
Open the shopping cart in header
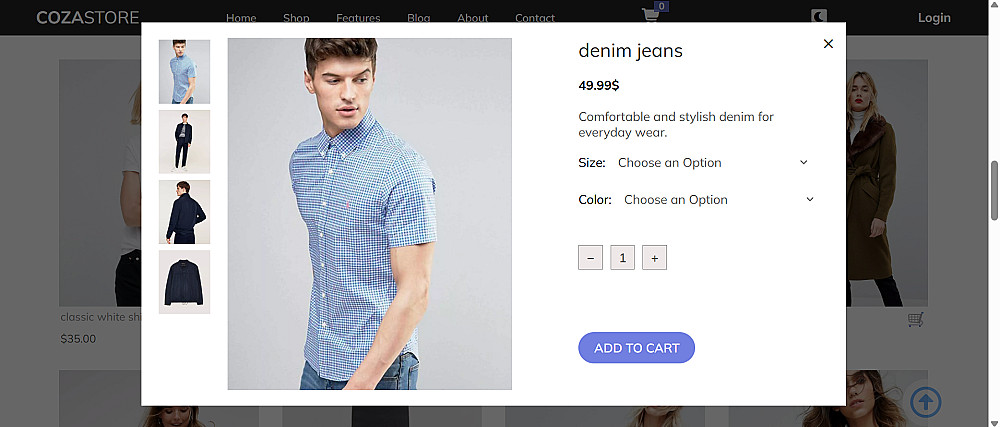coord(651,15)
